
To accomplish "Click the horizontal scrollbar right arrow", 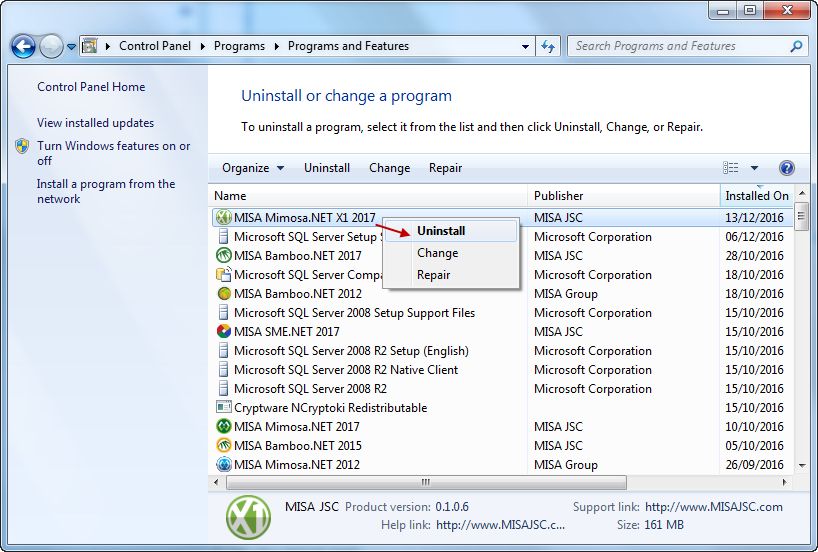I will coord(785,483).
